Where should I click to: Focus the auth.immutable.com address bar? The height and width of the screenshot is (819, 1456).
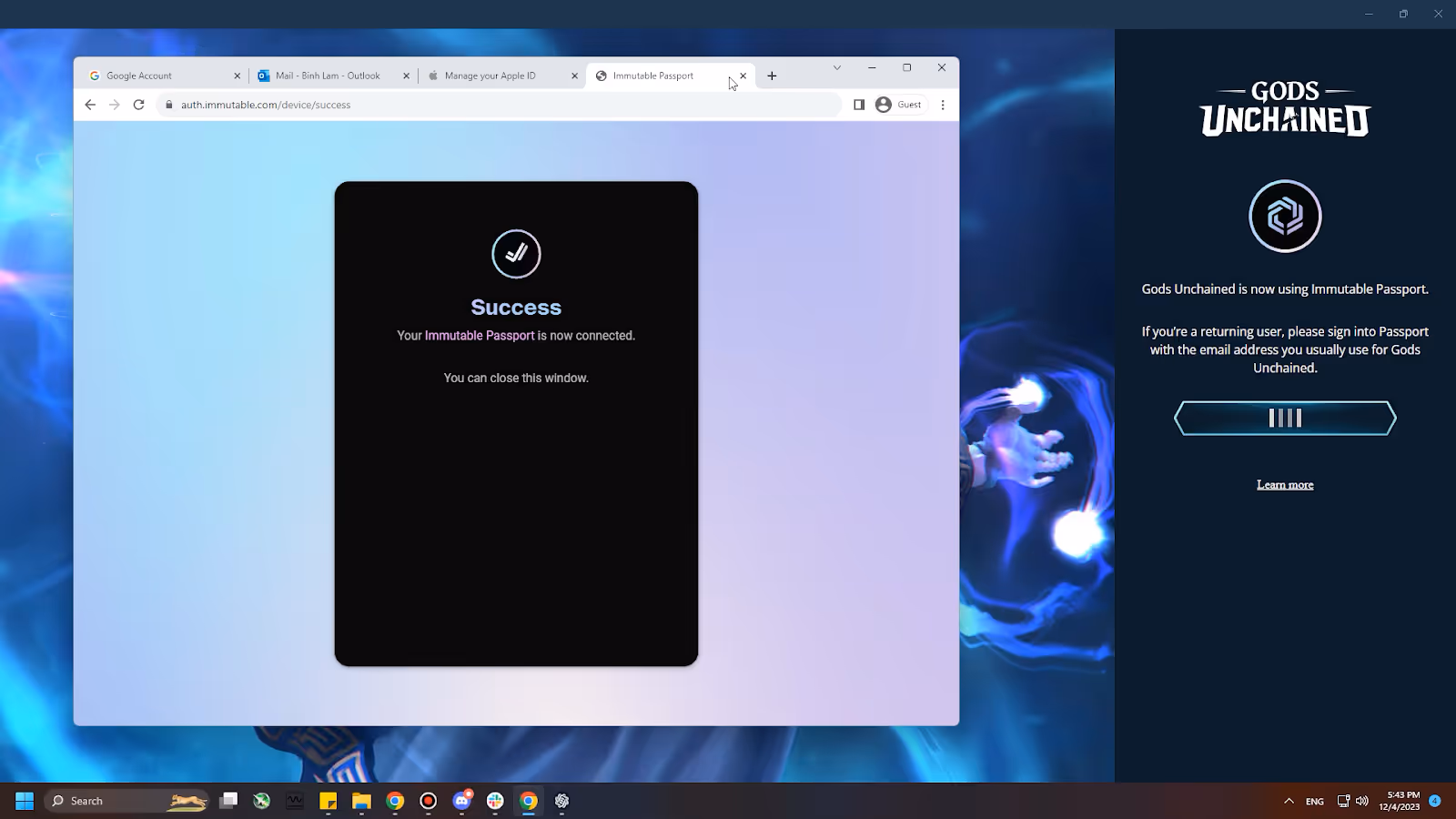[500, 105]
